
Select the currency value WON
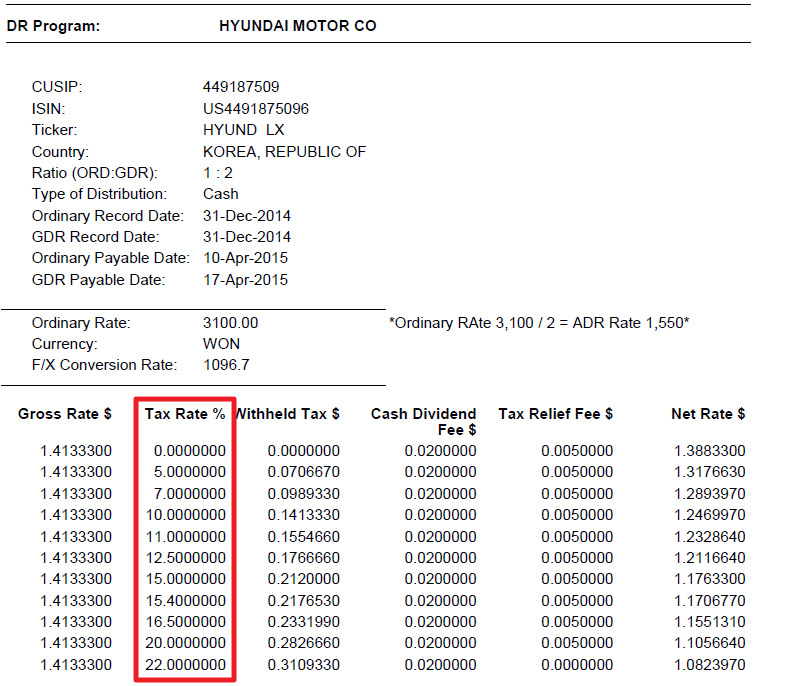click(x=221, y=344)
